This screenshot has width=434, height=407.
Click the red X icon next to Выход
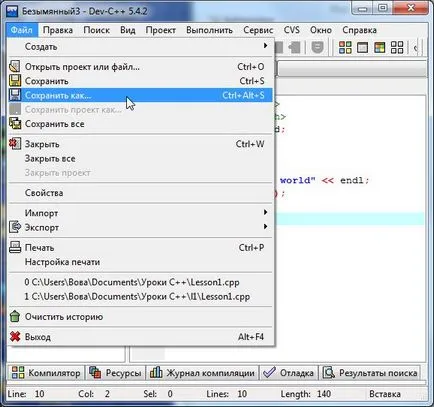15,337
